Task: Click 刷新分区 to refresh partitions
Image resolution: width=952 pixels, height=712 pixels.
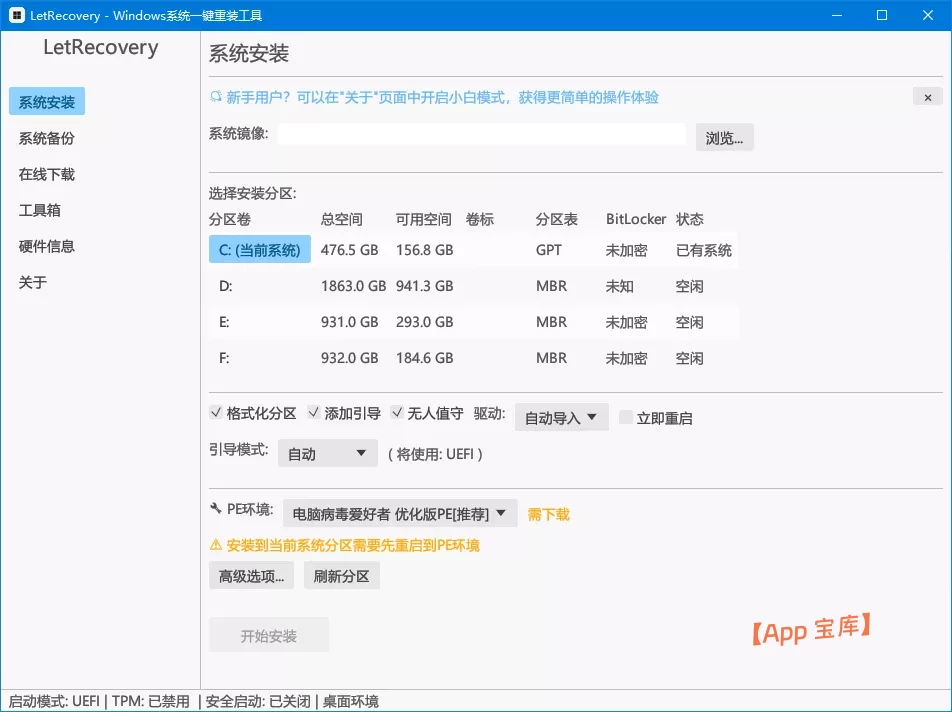Action: [342, 575]
